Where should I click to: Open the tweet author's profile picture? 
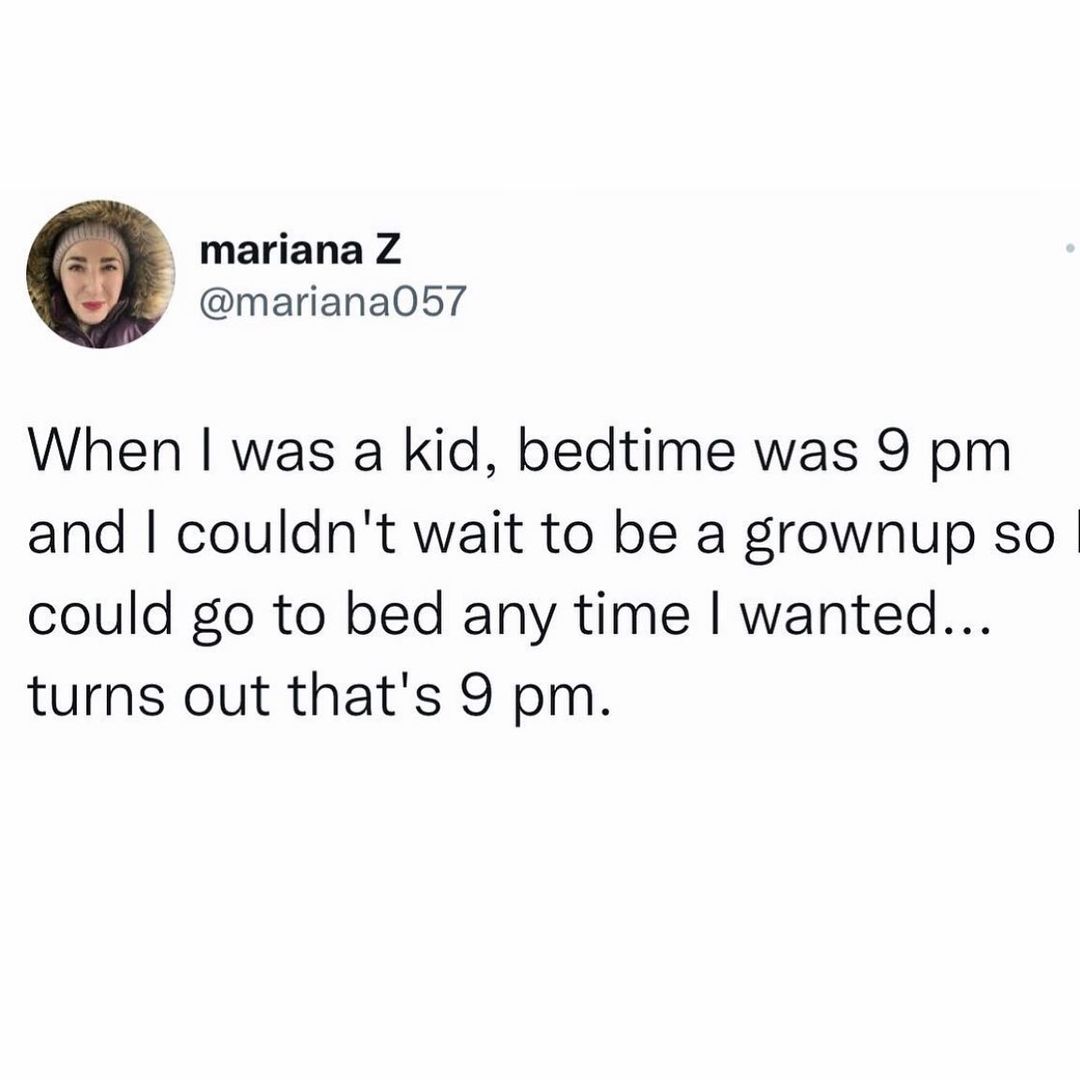click(100, 274)
